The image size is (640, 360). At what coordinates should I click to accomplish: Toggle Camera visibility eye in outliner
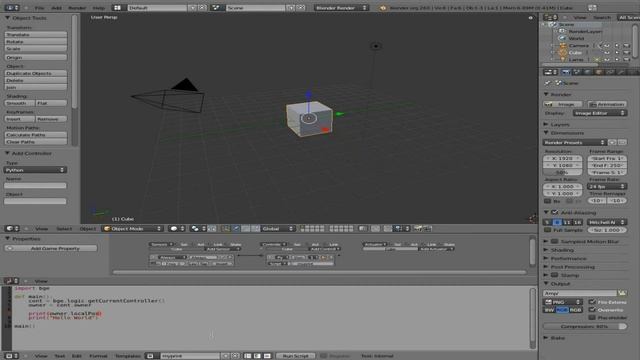[x=607, y=45]
